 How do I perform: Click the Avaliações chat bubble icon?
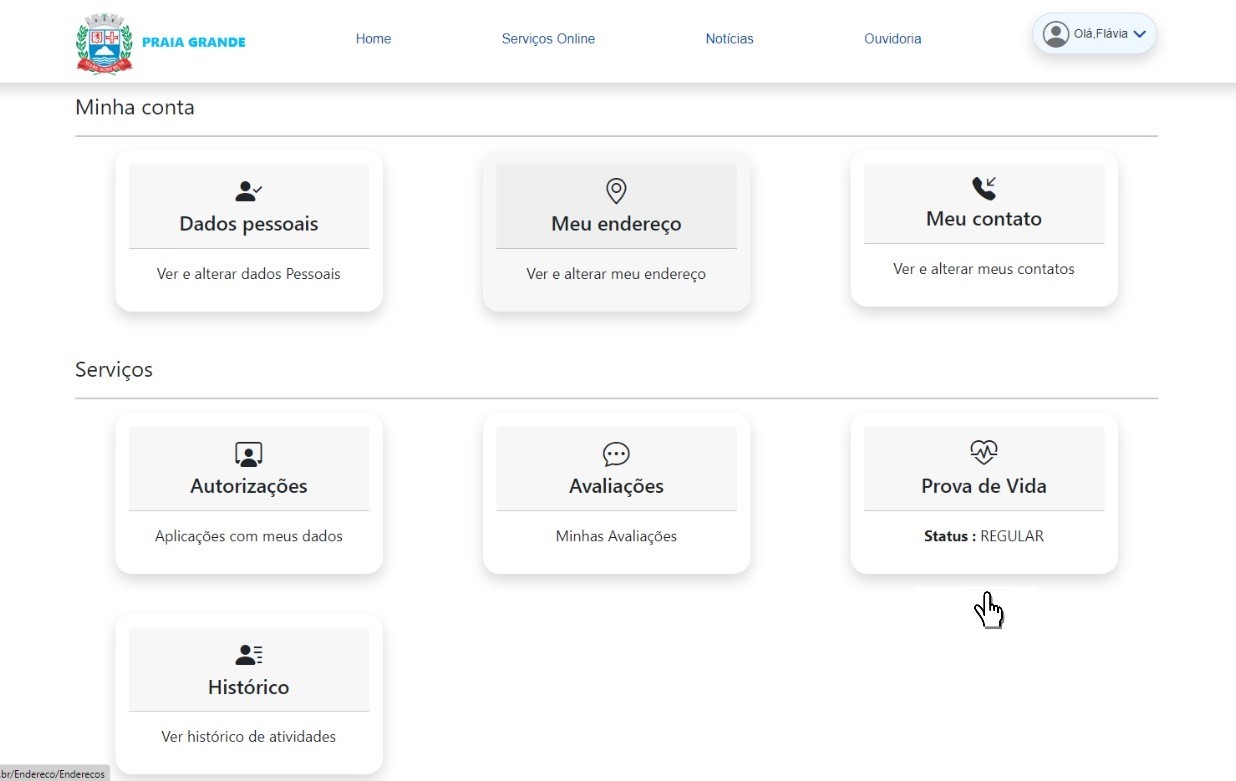[616, 454]
